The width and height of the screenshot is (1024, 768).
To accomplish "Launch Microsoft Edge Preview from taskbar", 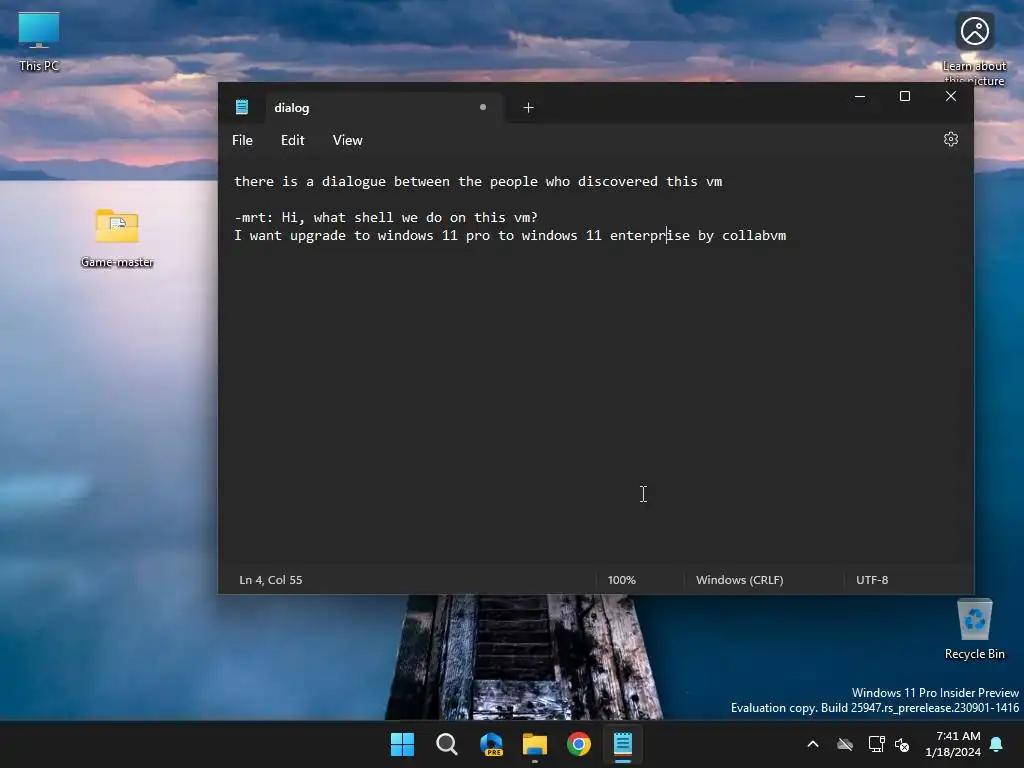I will [x=491, y=744].
